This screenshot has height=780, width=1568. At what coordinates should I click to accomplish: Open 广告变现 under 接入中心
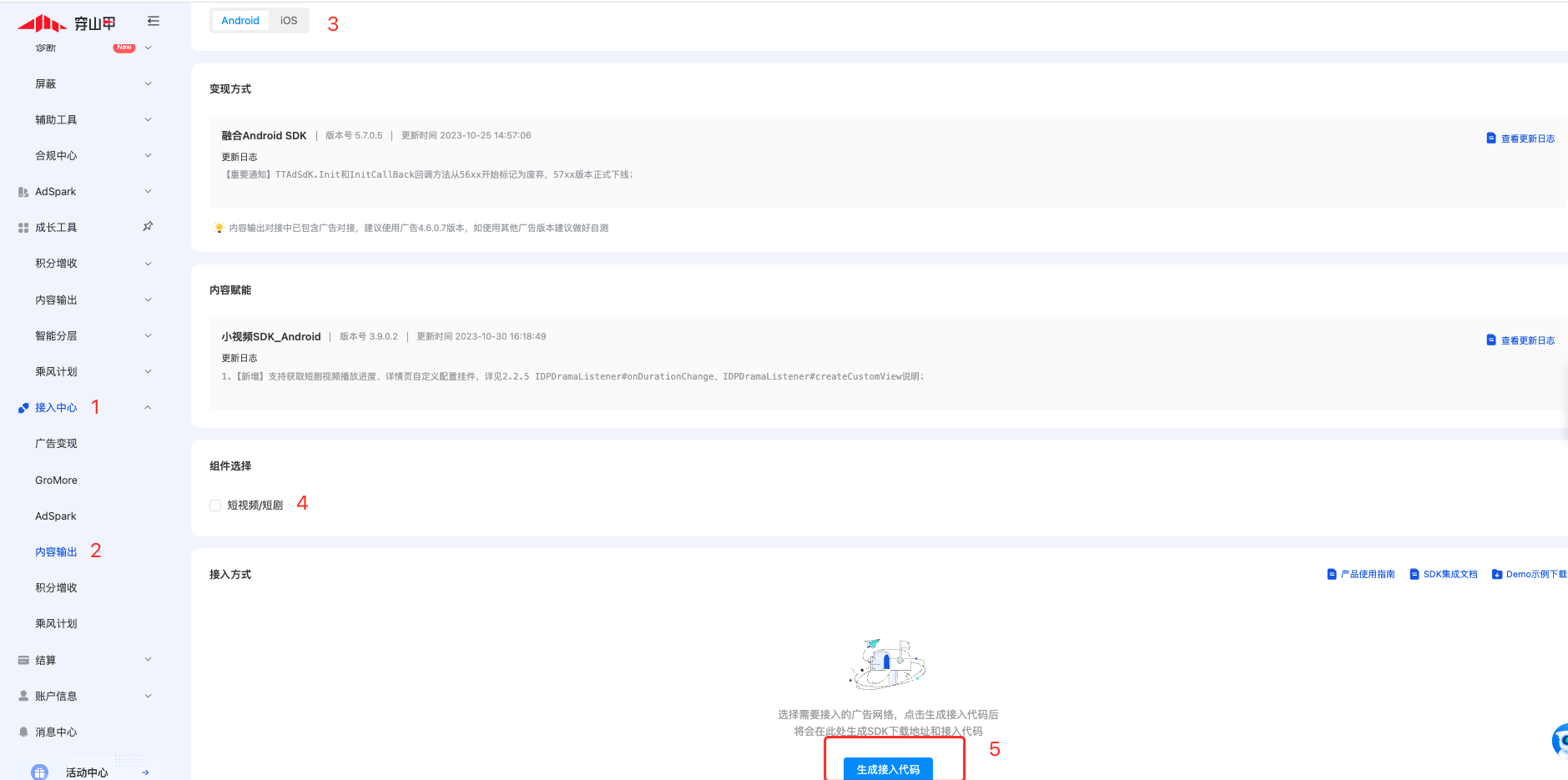pyautogui.click(x=56, y=444)
